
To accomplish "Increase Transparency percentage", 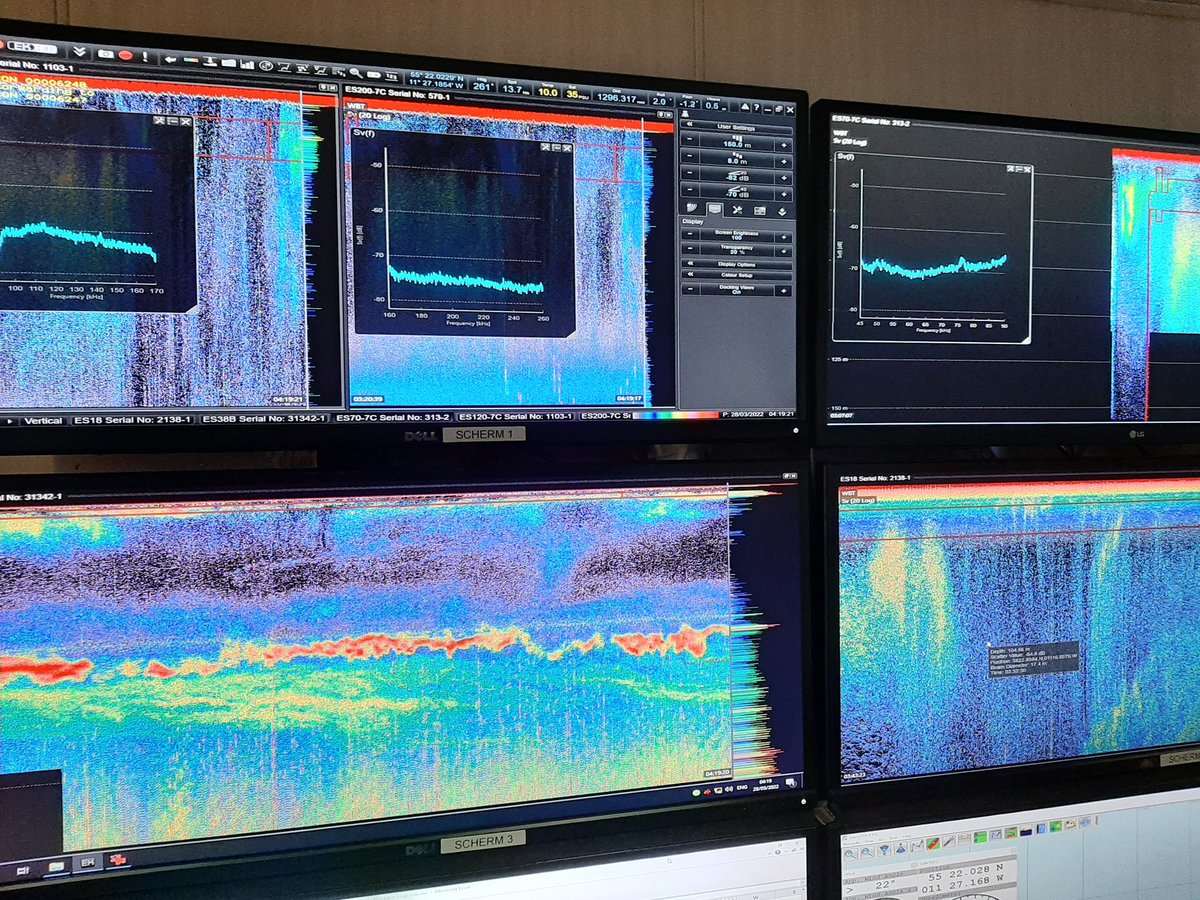I will (x=784, y=251).
